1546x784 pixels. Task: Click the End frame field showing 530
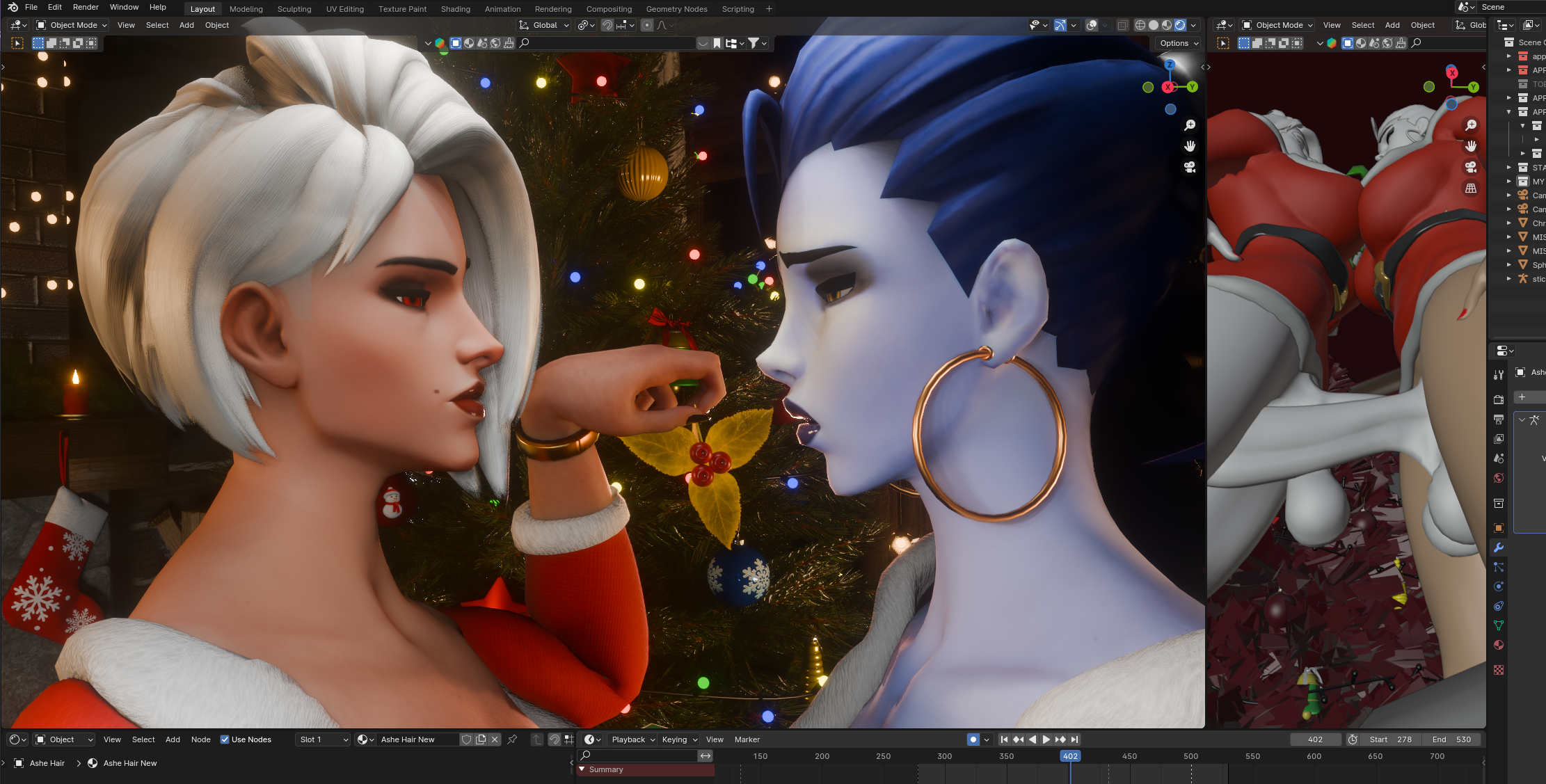pyautogui.click(x=1451, y=739)
